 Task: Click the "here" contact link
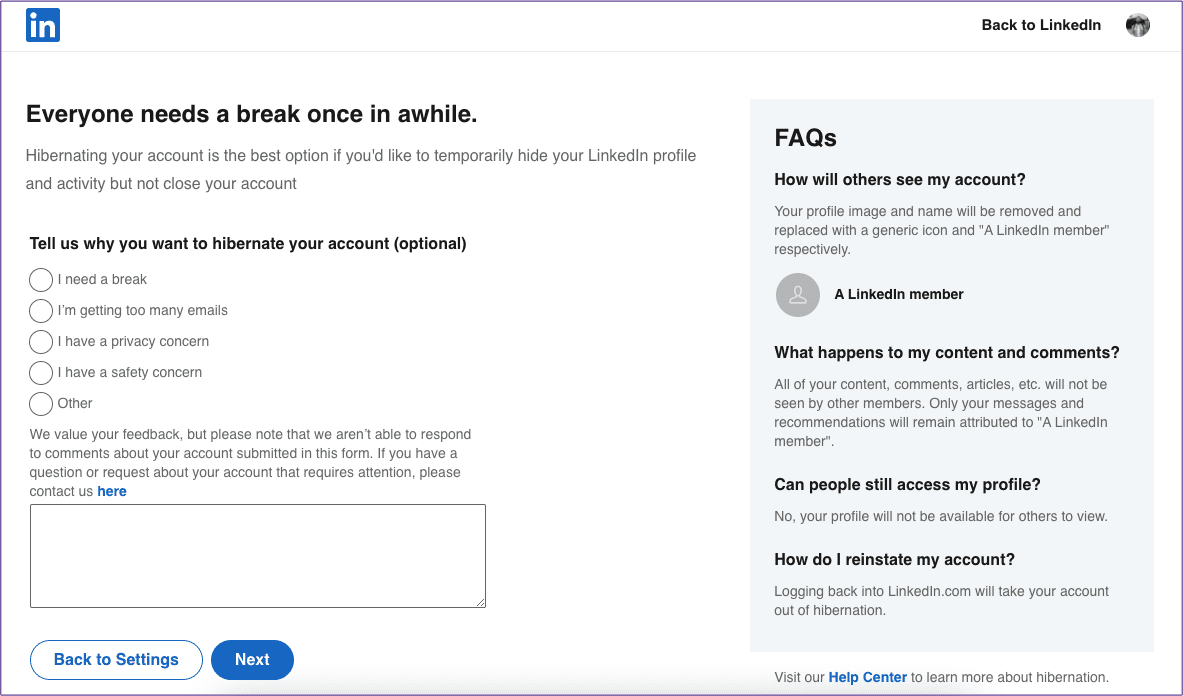coord(111,491)
